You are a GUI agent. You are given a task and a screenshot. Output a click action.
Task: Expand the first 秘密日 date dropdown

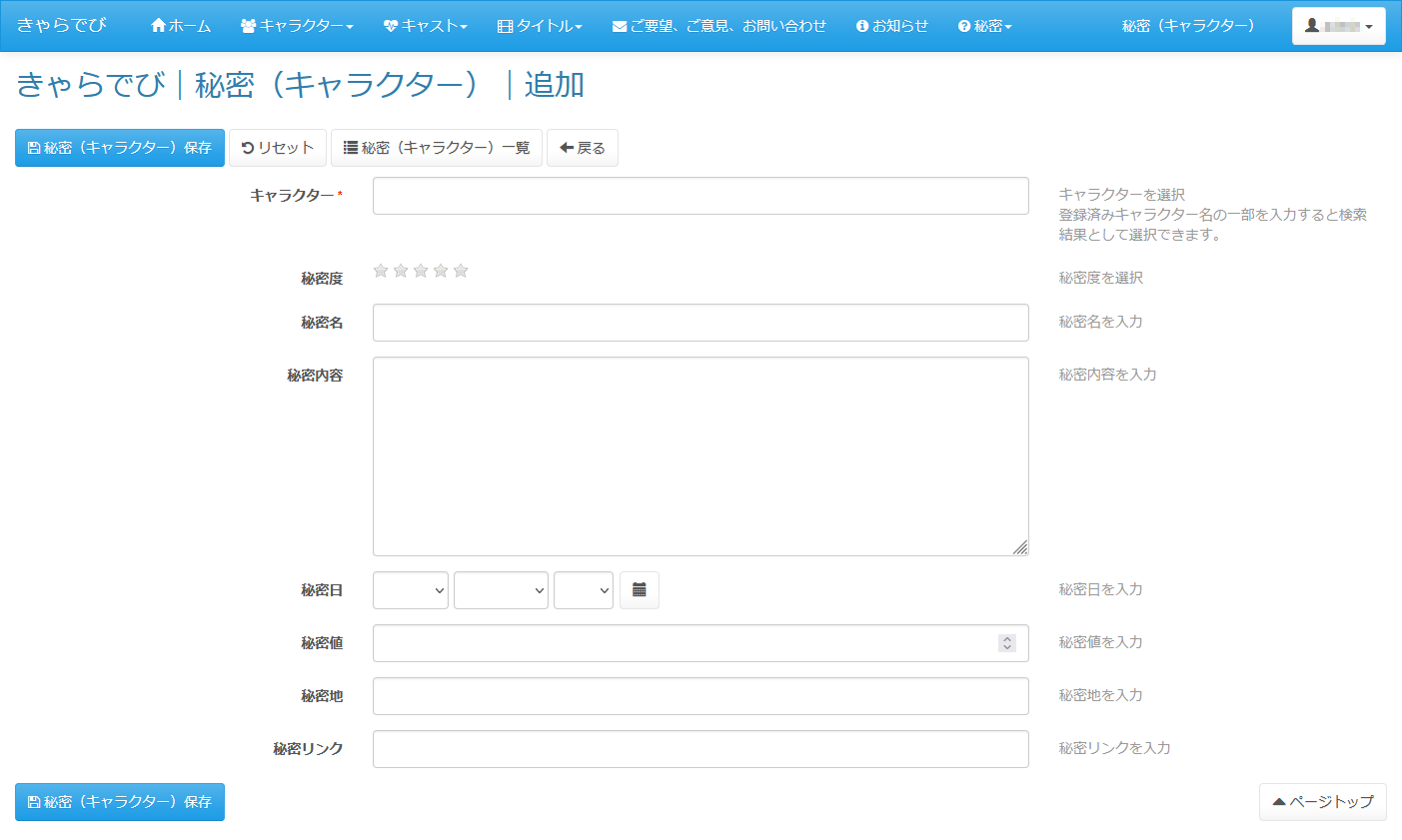point(410,590)
